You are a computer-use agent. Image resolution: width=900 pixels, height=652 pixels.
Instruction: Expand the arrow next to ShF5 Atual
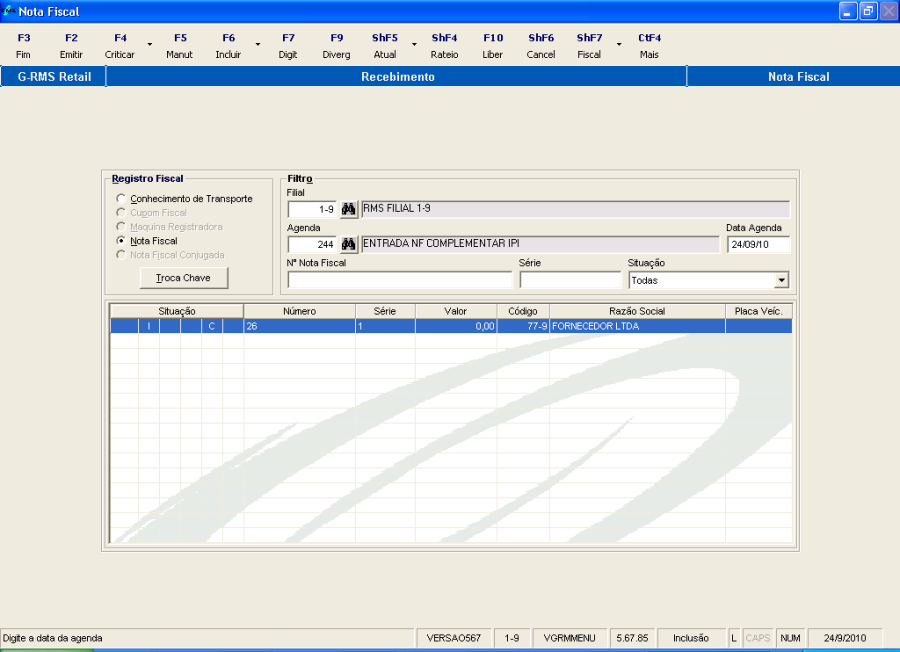pyautogui.click(x=414, y=45)
